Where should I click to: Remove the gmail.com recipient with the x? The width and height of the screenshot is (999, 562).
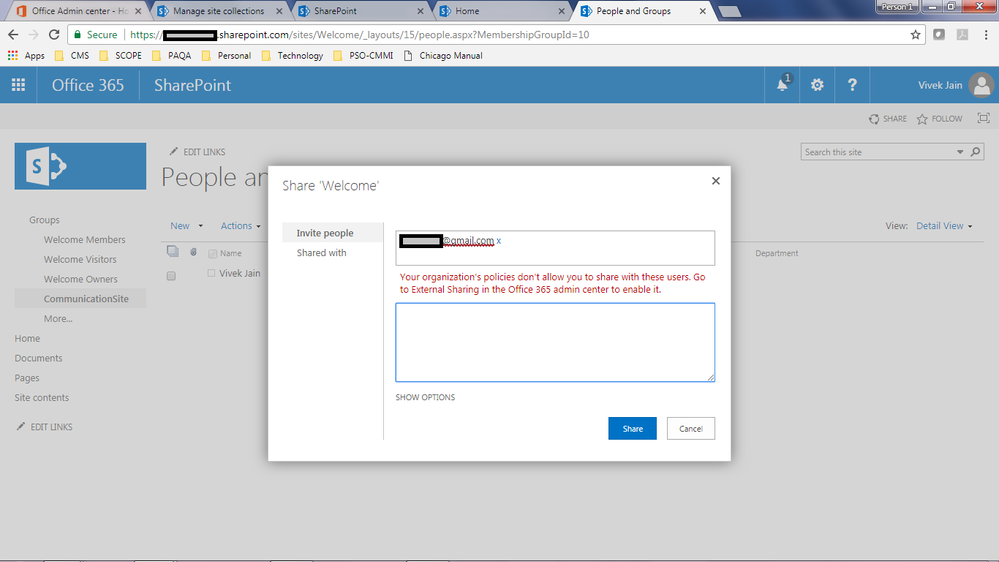point(499,241)
